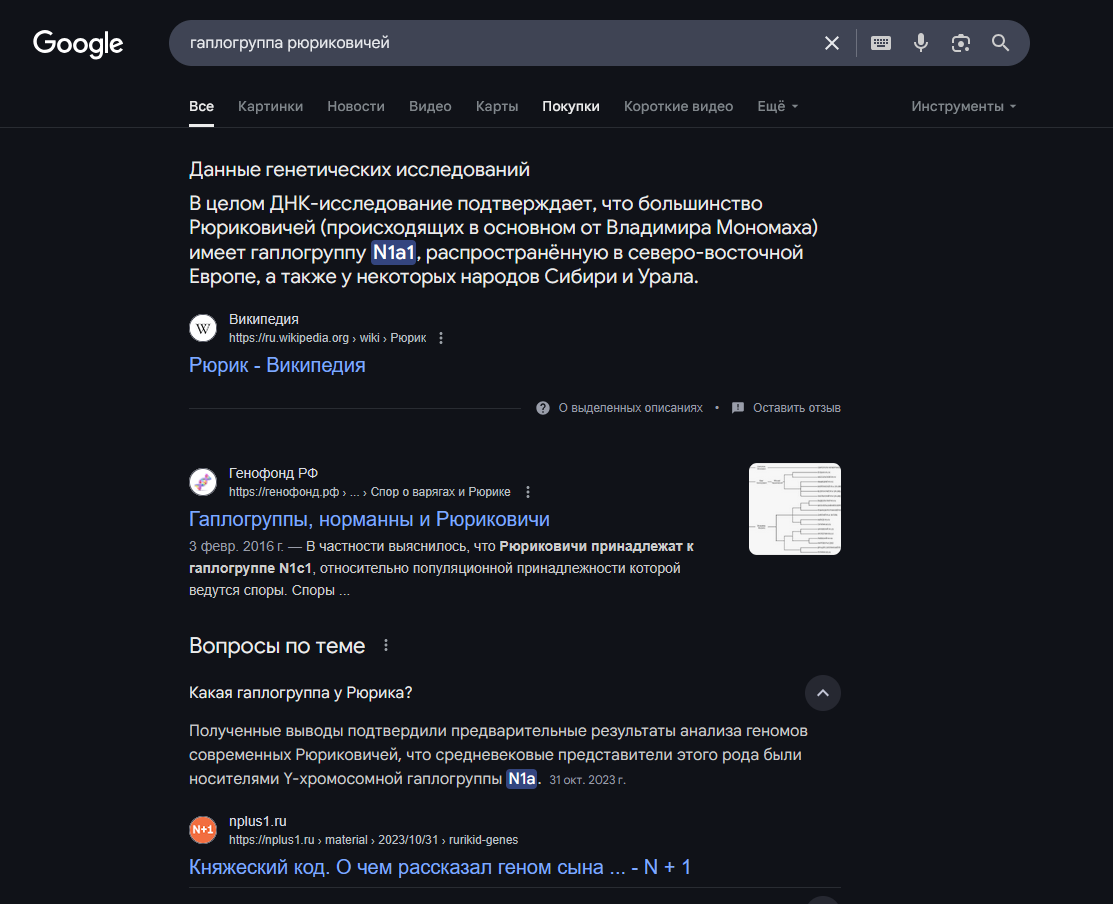
Task: Open the on-screen keyboard input tool
Action: 881,43
